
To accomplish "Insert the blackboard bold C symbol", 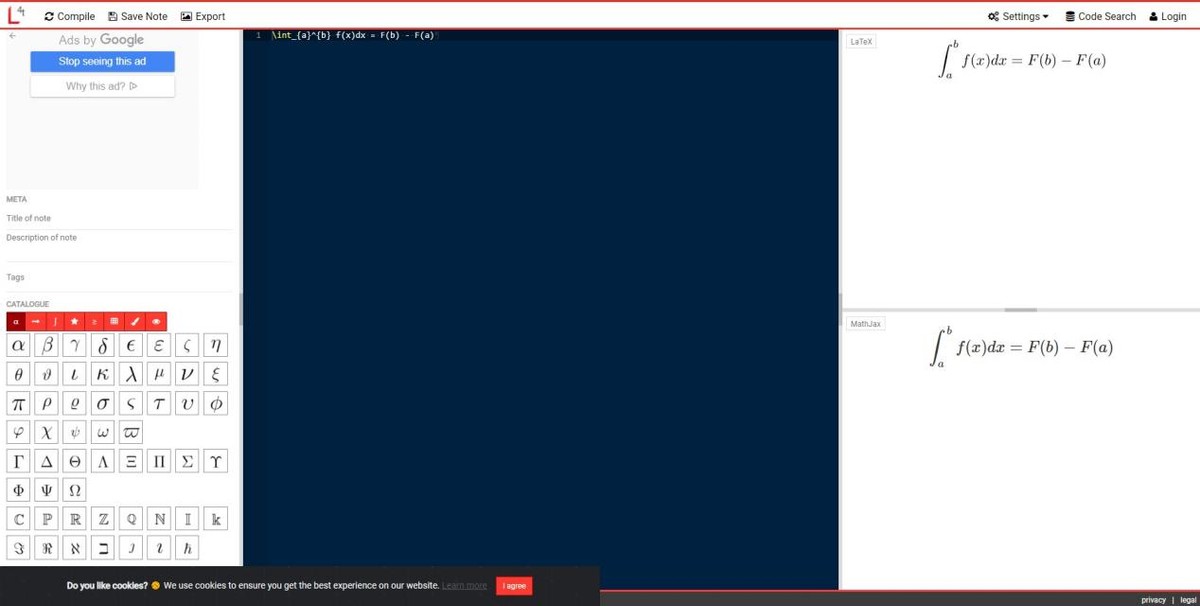I will [18, 520].
